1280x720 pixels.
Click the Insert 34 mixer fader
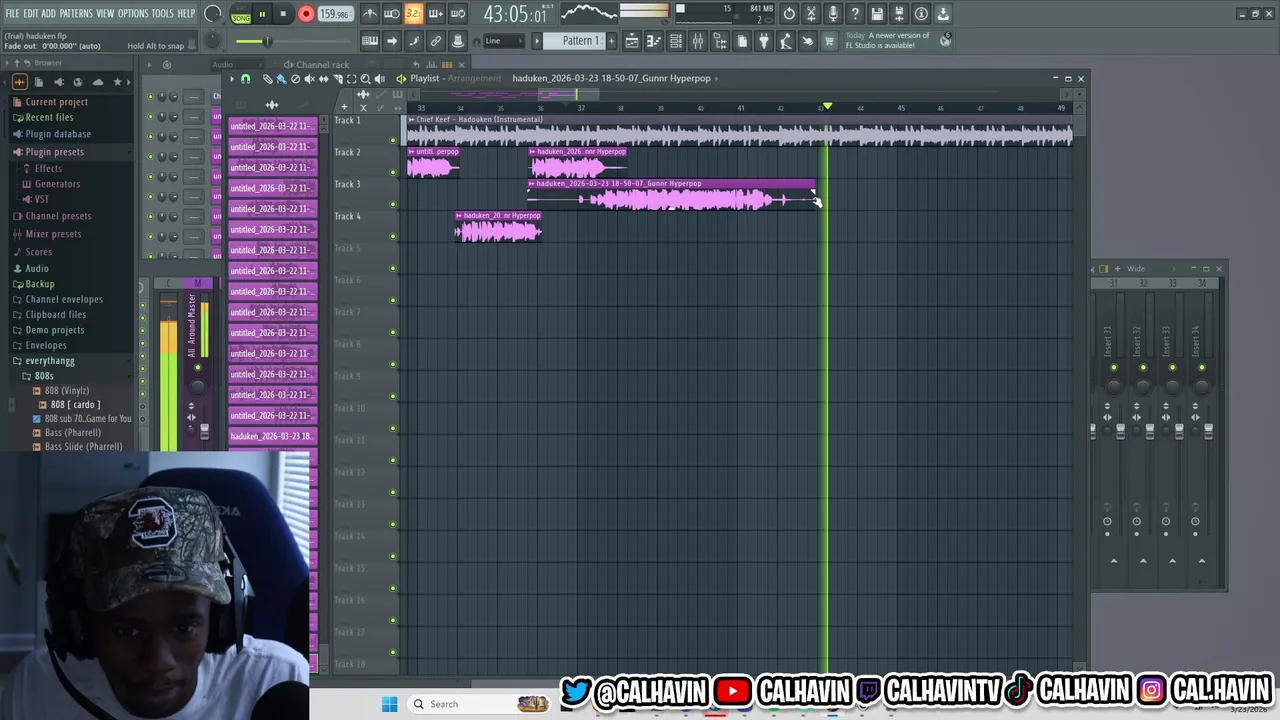coord(1208,431)
